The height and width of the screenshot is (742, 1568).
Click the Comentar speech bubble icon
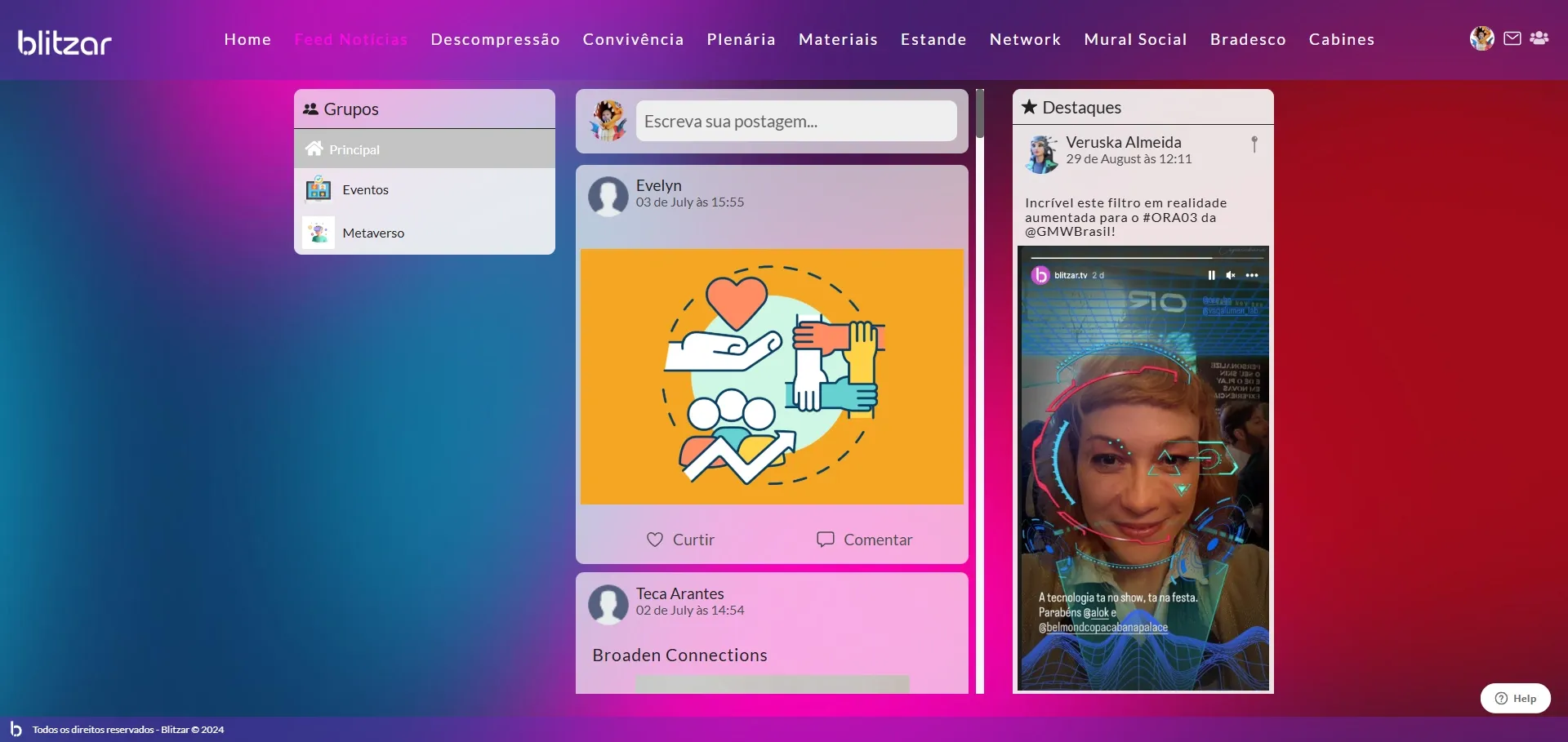[x=826, y=540]
